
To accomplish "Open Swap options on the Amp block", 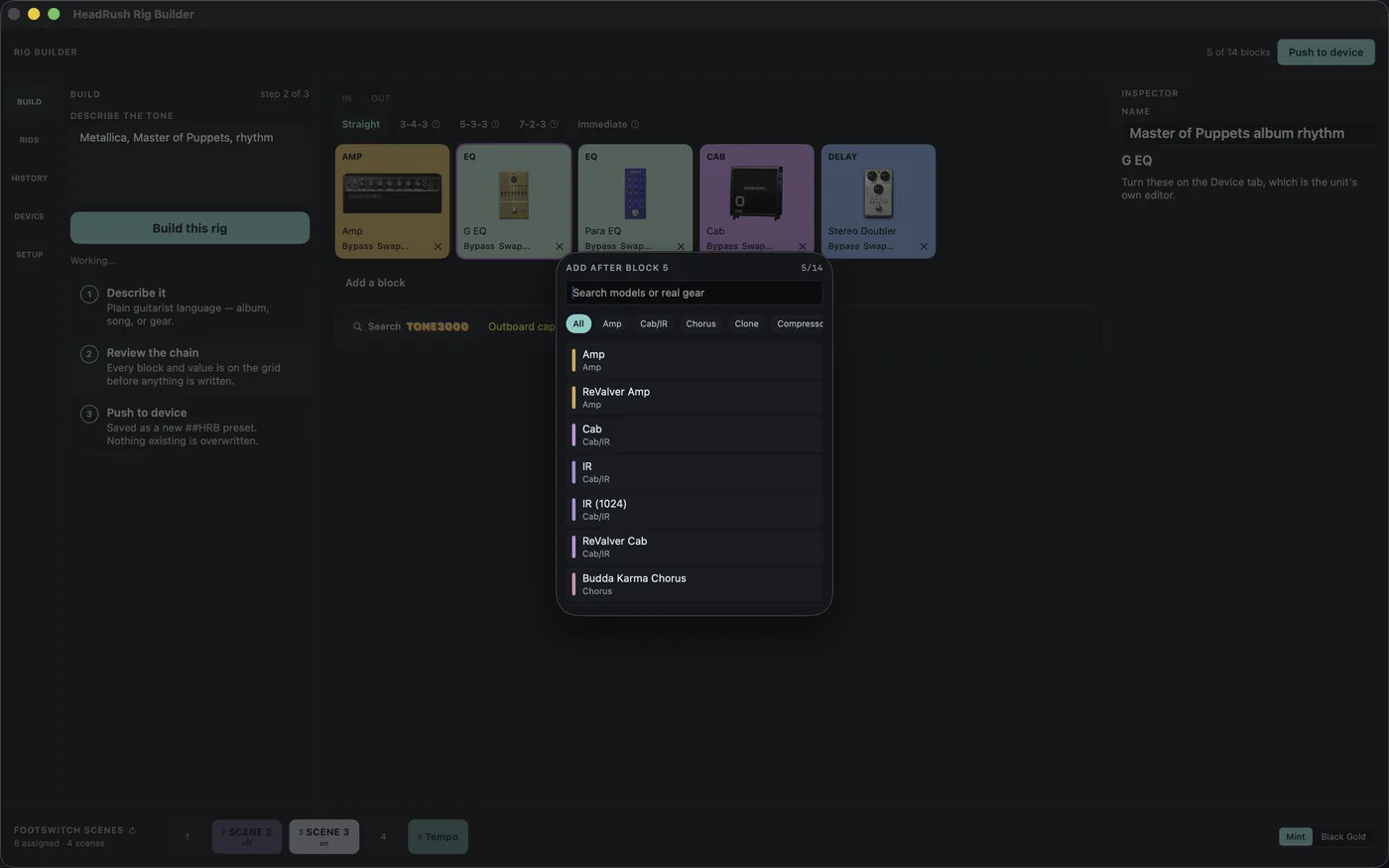I will [392, 246].
